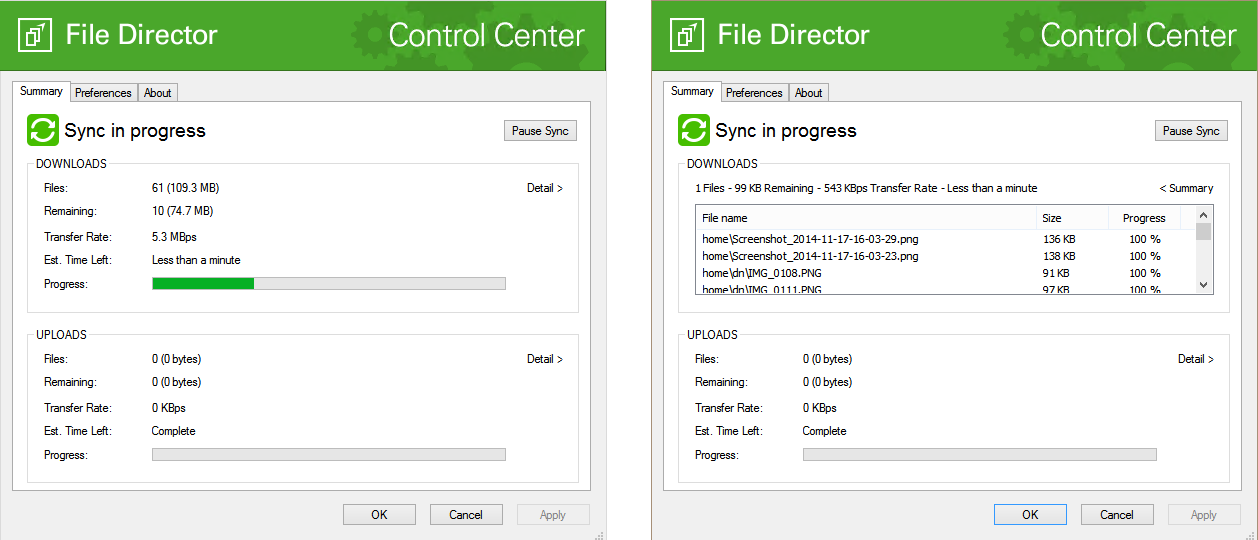The width and height of the screenshot is (1258, 540).
Task: Click the 136 KB size cell
Action: (x=1059, y=239)
